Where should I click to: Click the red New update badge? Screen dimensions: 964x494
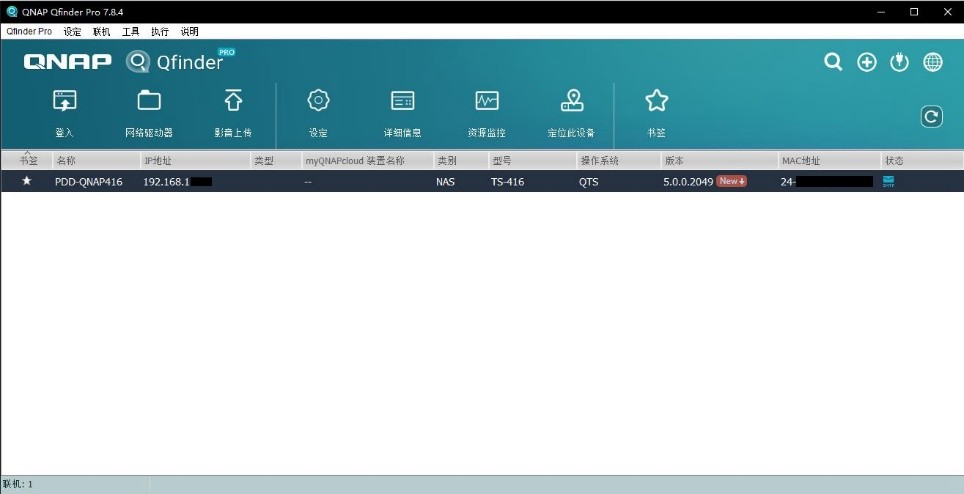coord(732,181)
